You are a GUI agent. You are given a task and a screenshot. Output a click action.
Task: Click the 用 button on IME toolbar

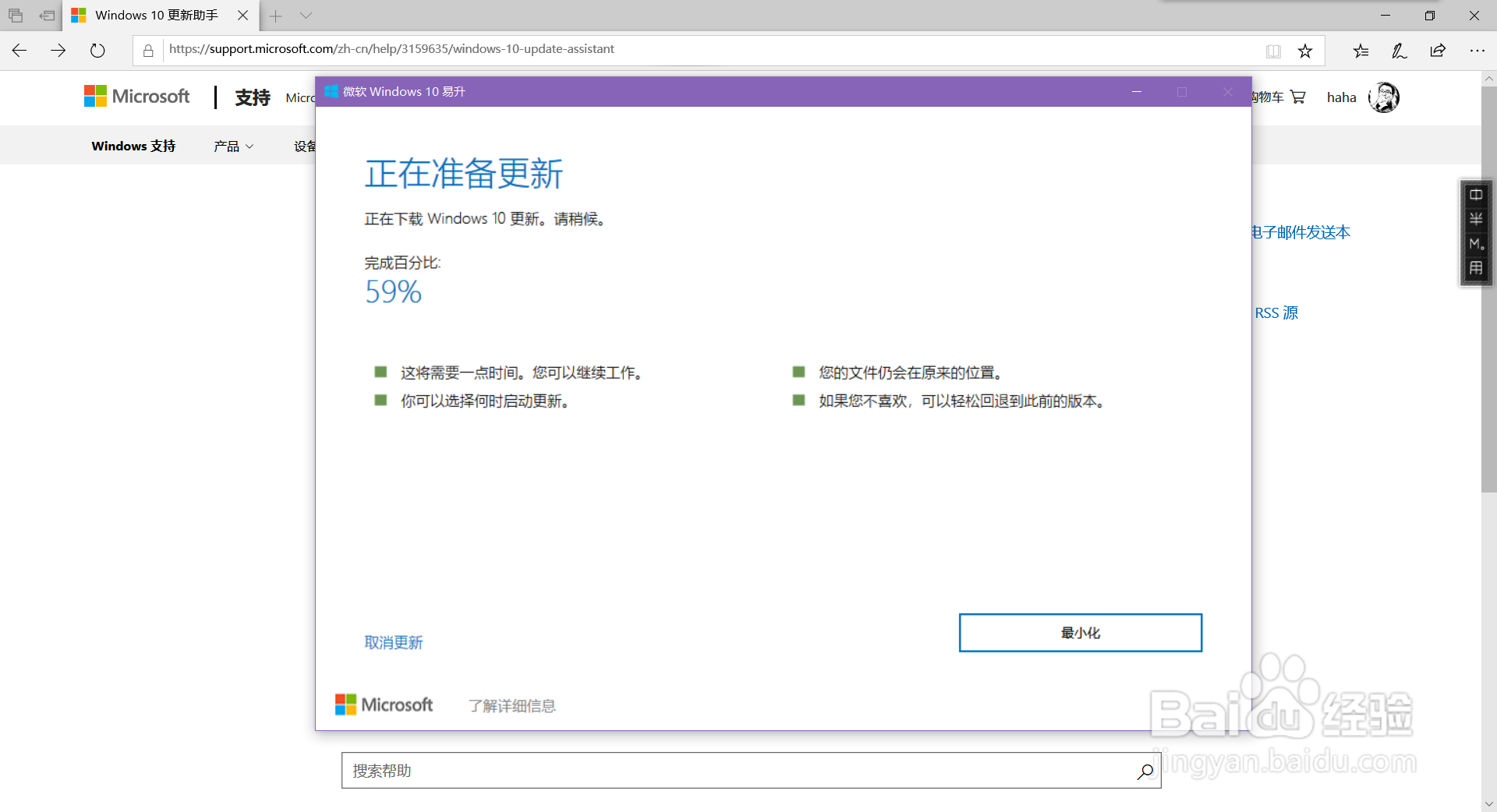tap(1476, 269)
